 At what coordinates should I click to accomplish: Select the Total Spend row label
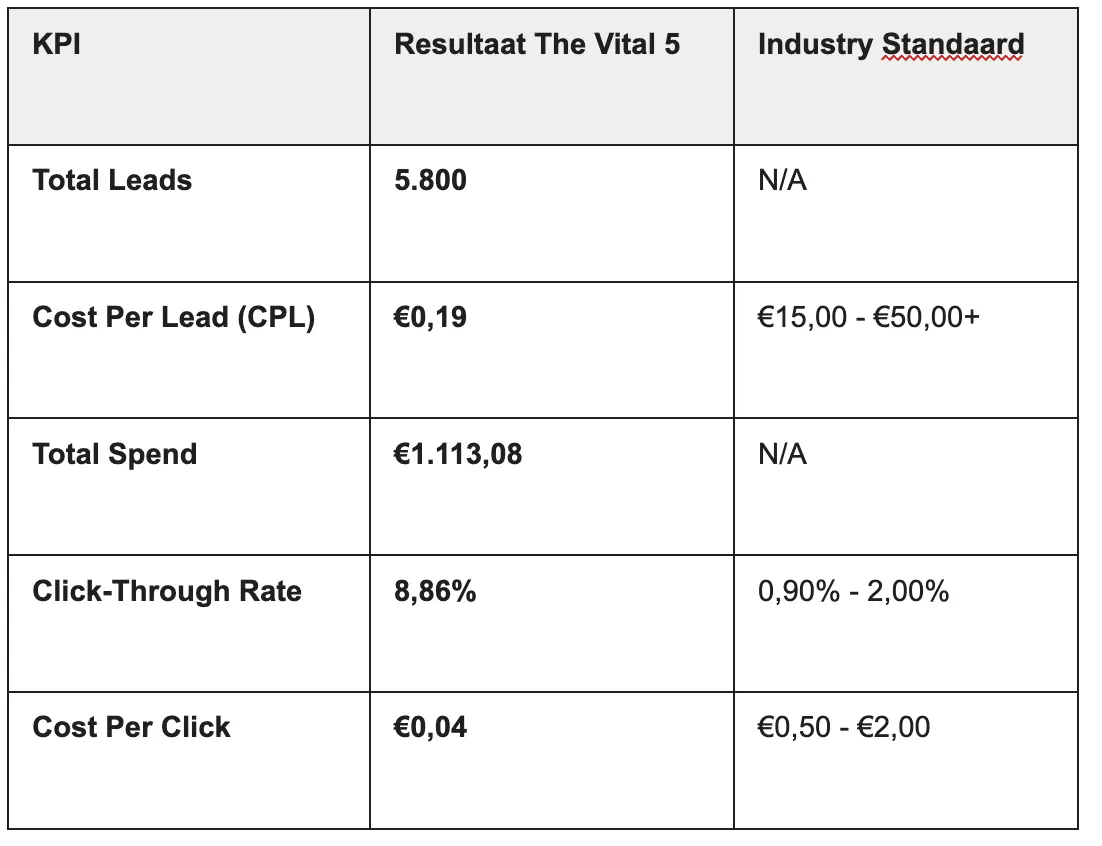click(115, 455)
